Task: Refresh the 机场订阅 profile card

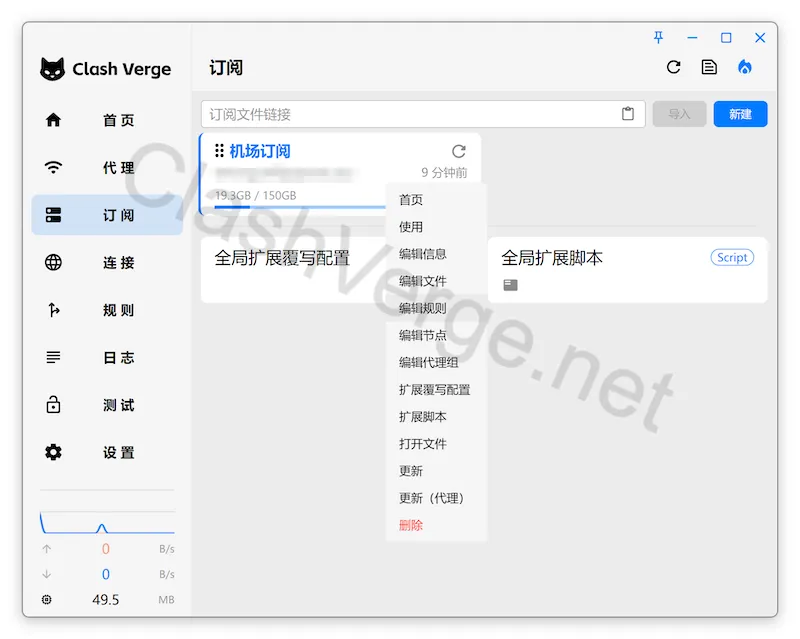Action: click(x=459, y=151)
